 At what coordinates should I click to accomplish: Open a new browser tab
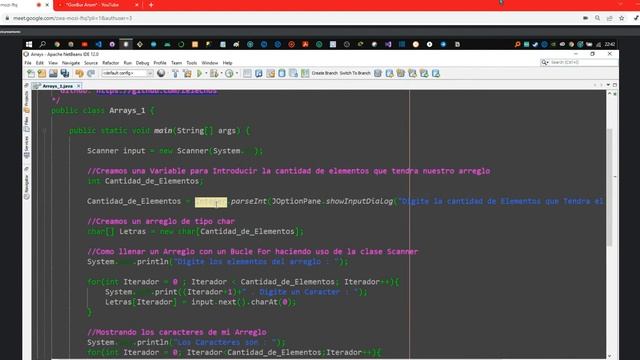tap(151, 5)
